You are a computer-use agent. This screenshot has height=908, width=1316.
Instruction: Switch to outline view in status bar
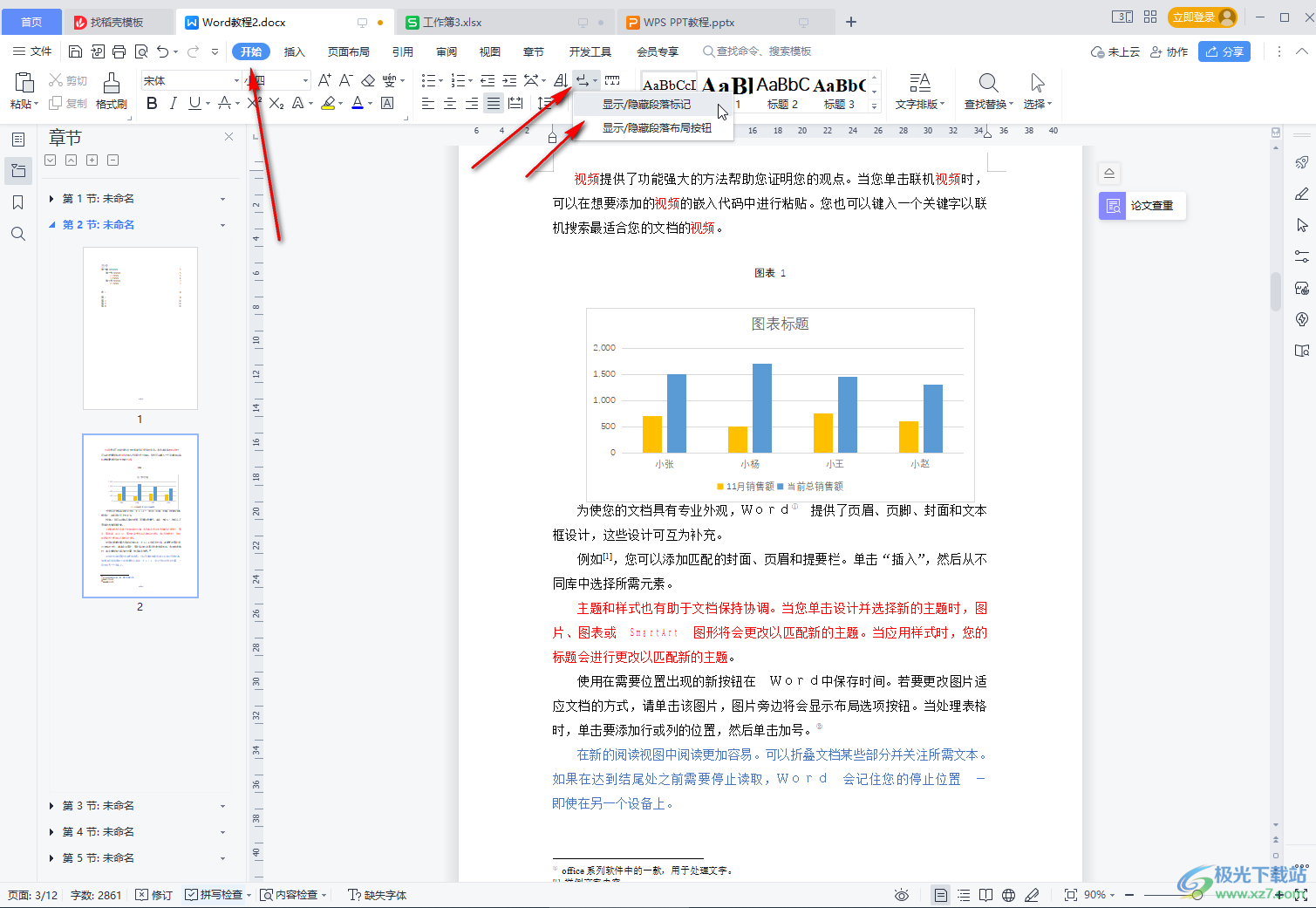pyautogui.click(x=964, y=895)
